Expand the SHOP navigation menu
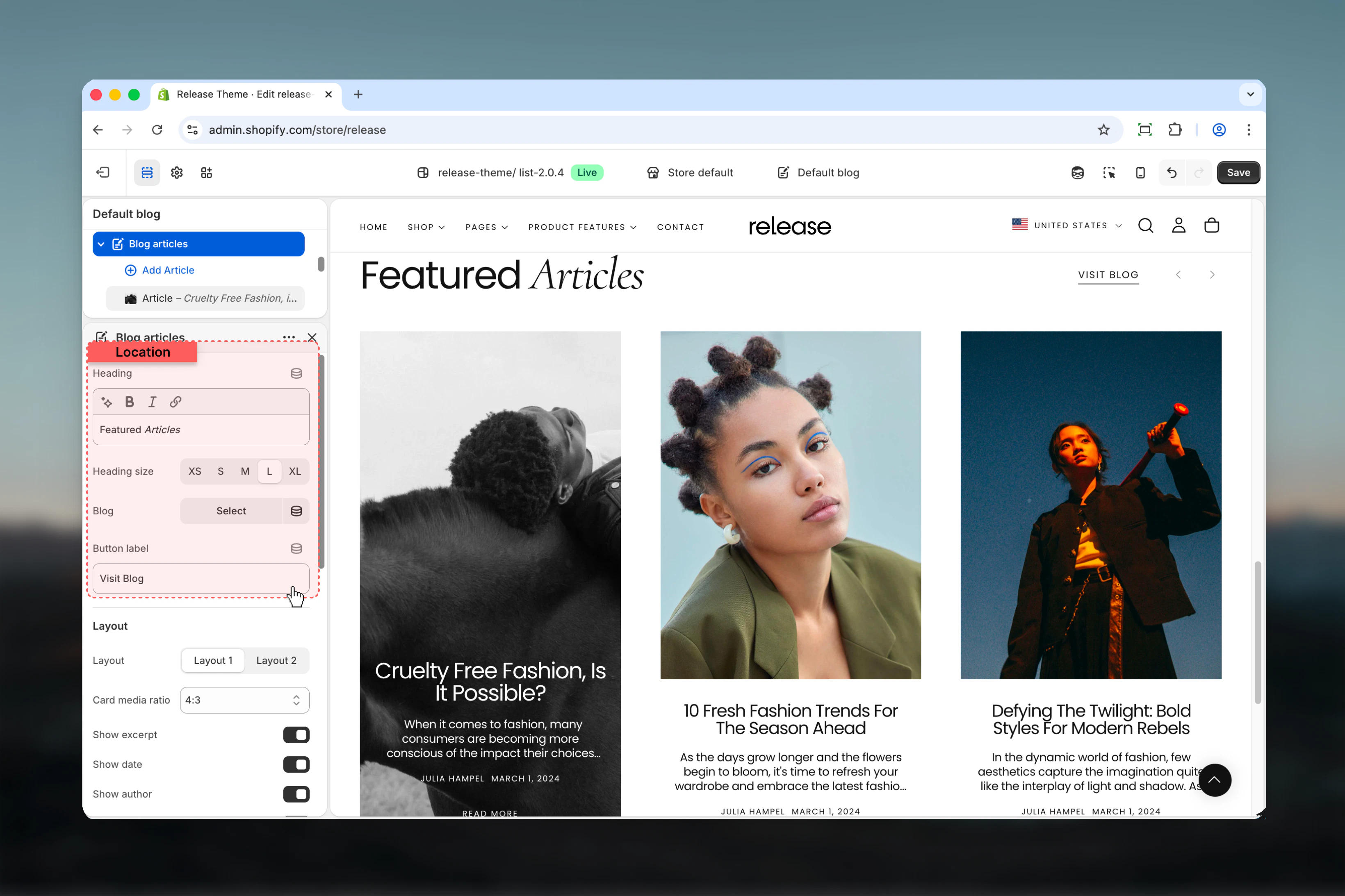The image size is (1345, 896). point(426,227)
